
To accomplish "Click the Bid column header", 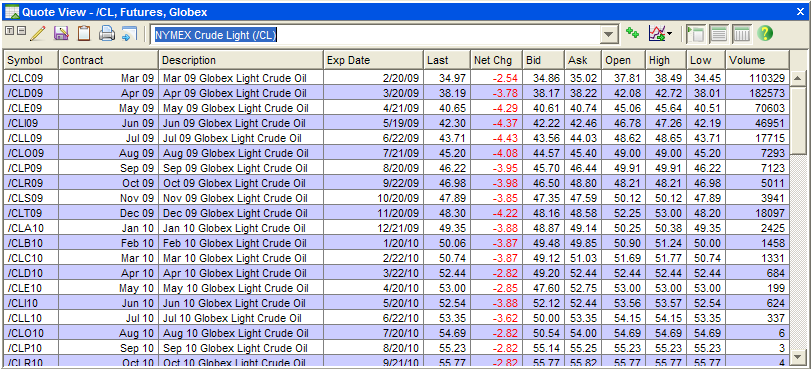I will (x=543, y=60).
